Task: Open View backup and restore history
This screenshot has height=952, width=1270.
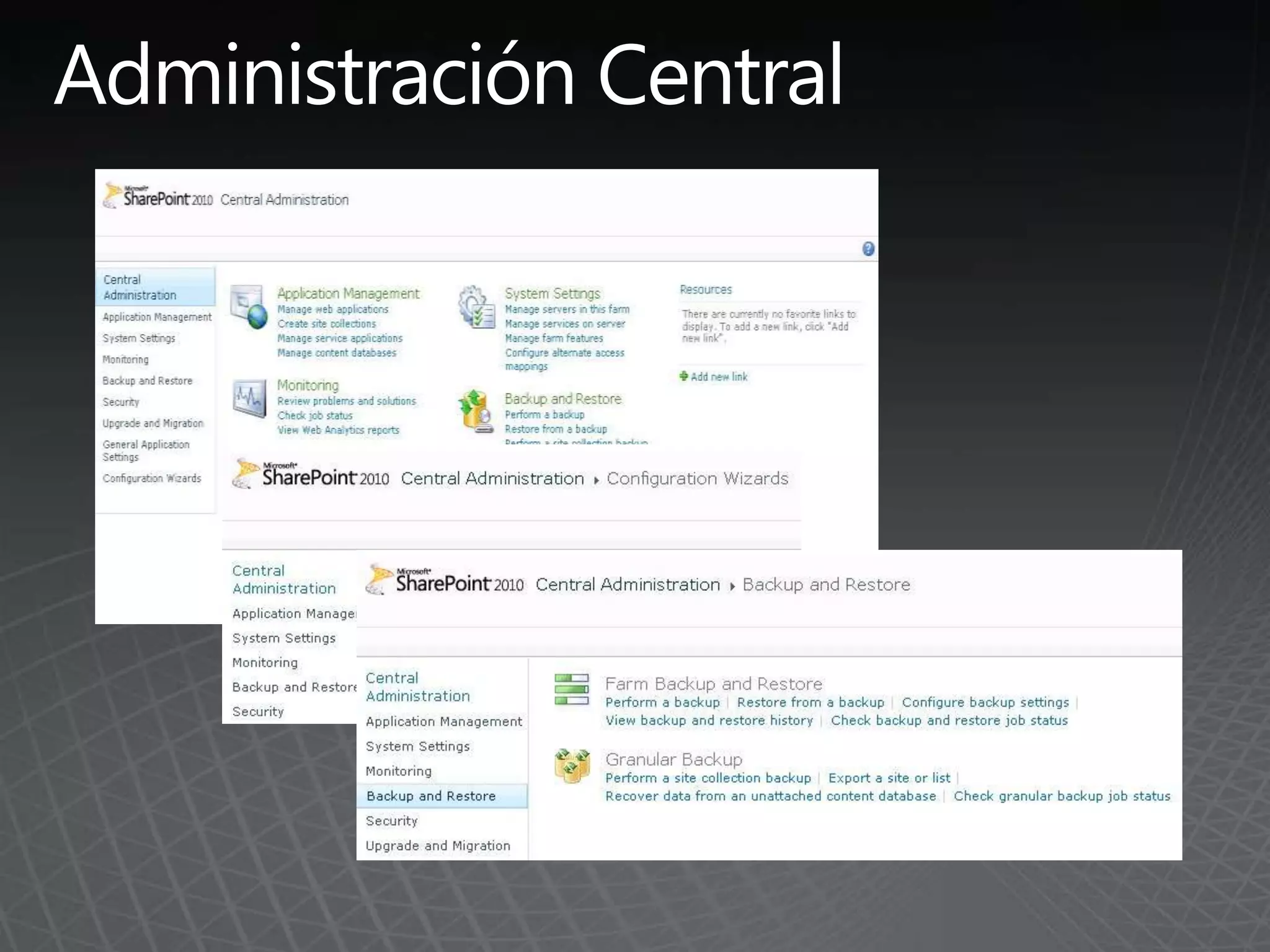Action: coord(709,720)
